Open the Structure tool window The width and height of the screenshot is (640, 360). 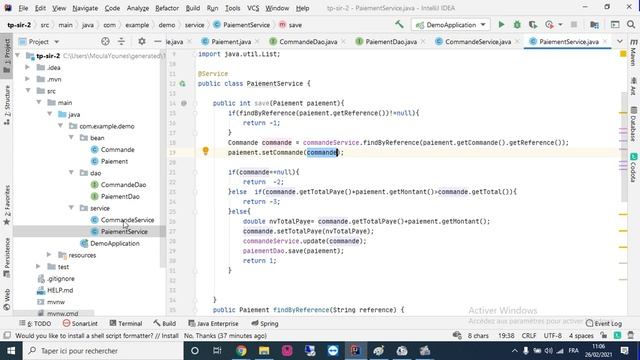point(7,105)
